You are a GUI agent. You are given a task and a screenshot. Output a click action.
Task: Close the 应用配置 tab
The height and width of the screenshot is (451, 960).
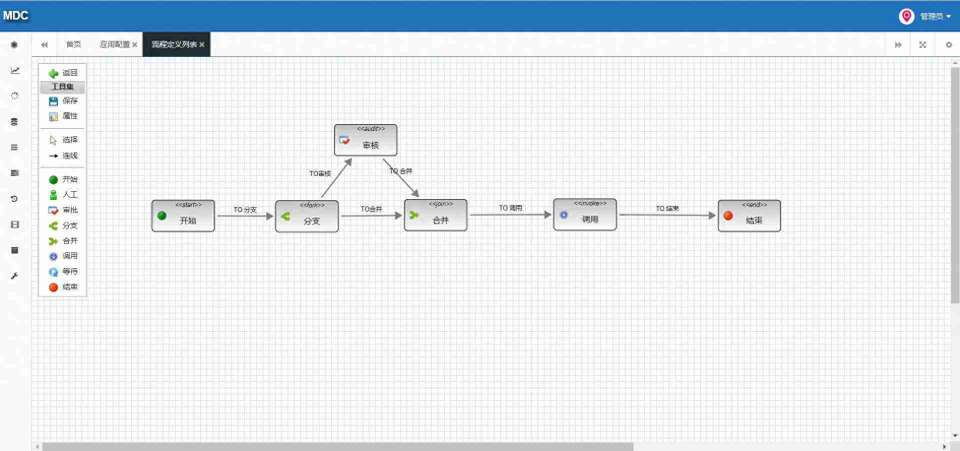(x=135, y=45)
